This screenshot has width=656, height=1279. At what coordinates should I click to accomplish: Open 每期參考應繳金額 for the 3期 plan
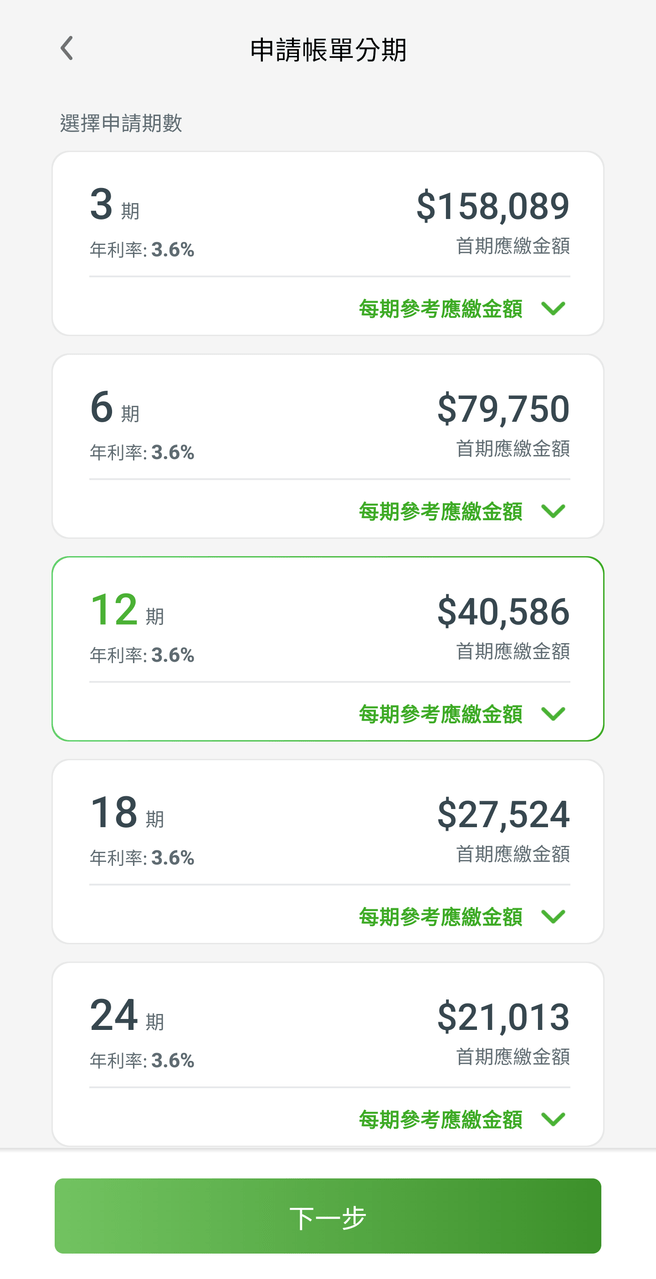tap(440, 308)
